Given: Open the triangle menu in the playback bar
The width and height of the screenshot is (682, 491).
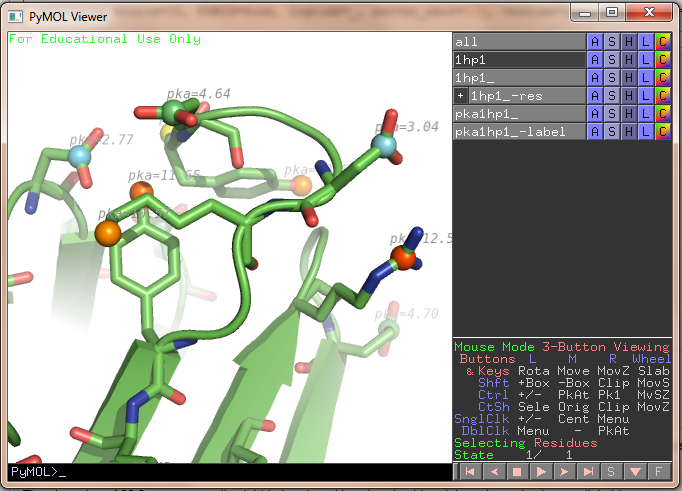Looking at the screenshot, I should 636,471.
